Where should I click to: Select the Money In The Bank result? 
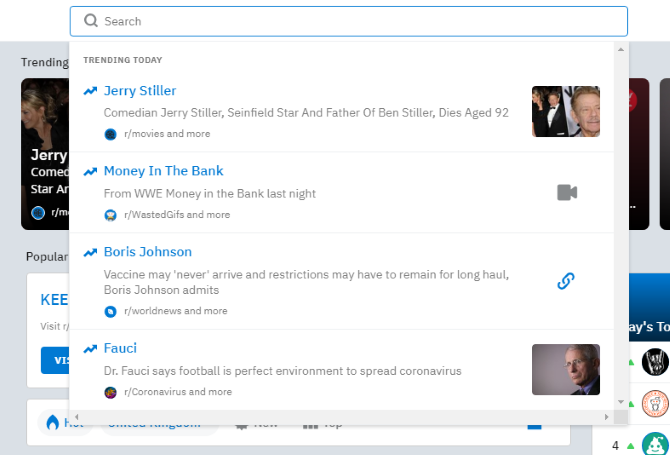[x=163, y=171]
